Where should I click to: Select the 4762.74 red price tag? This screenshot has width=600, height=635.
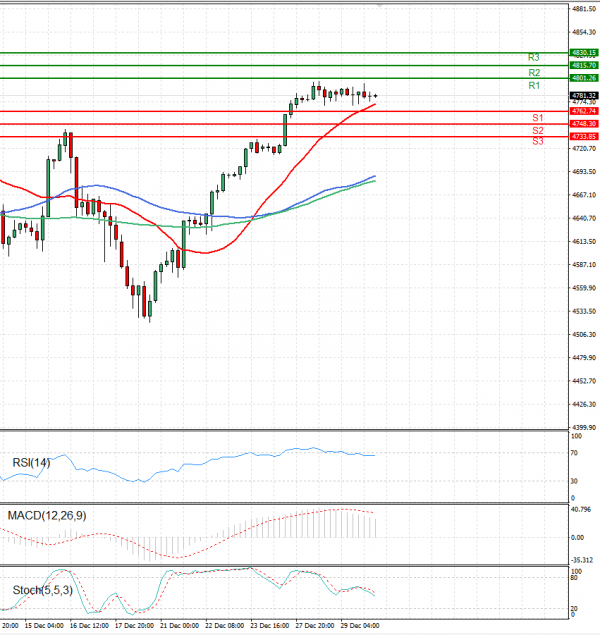click(x=584, y=111)
